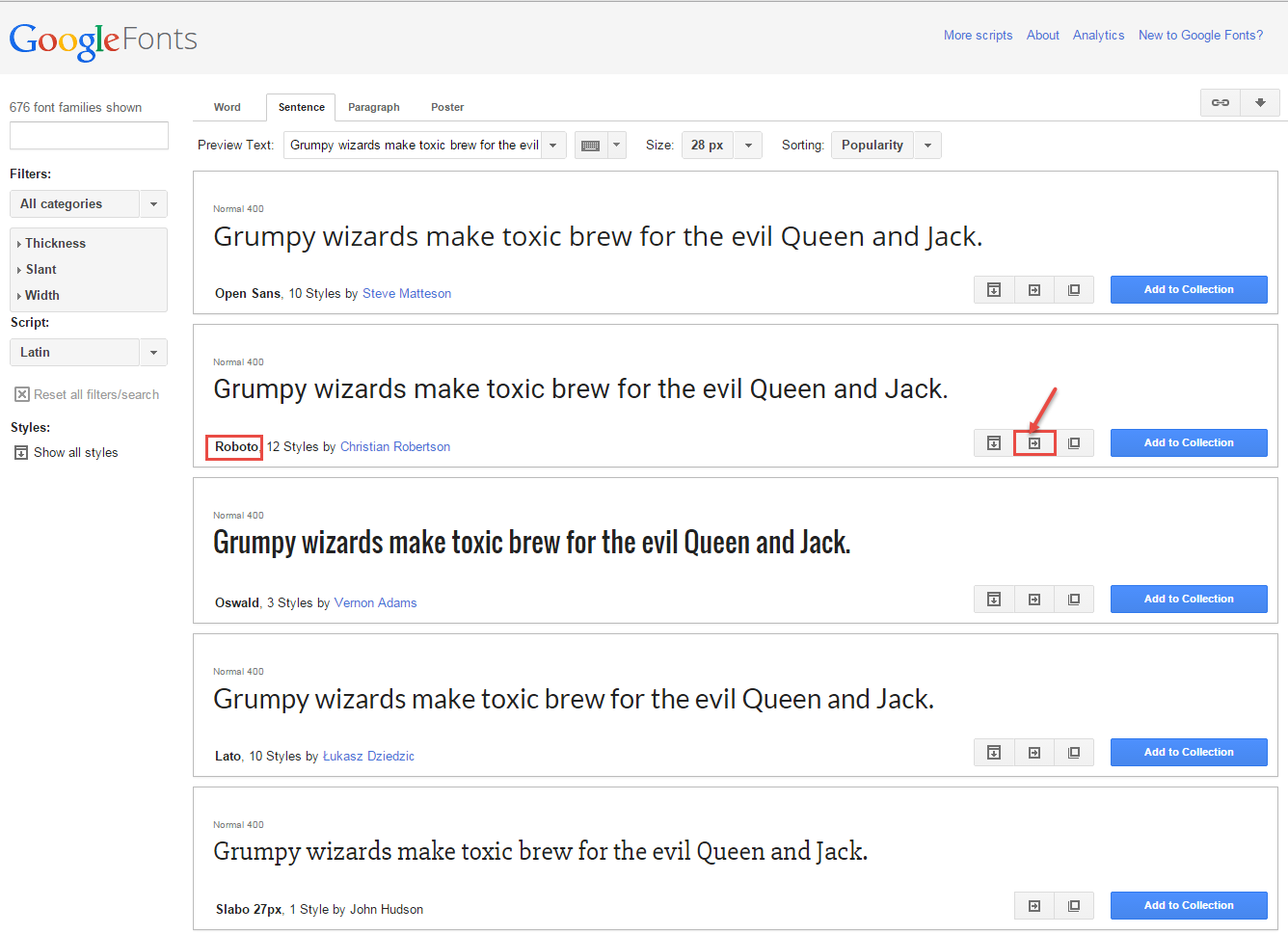Open the About link
Image resolution: width=1288 pixels, height=934 pixels.
(1043, 35)
